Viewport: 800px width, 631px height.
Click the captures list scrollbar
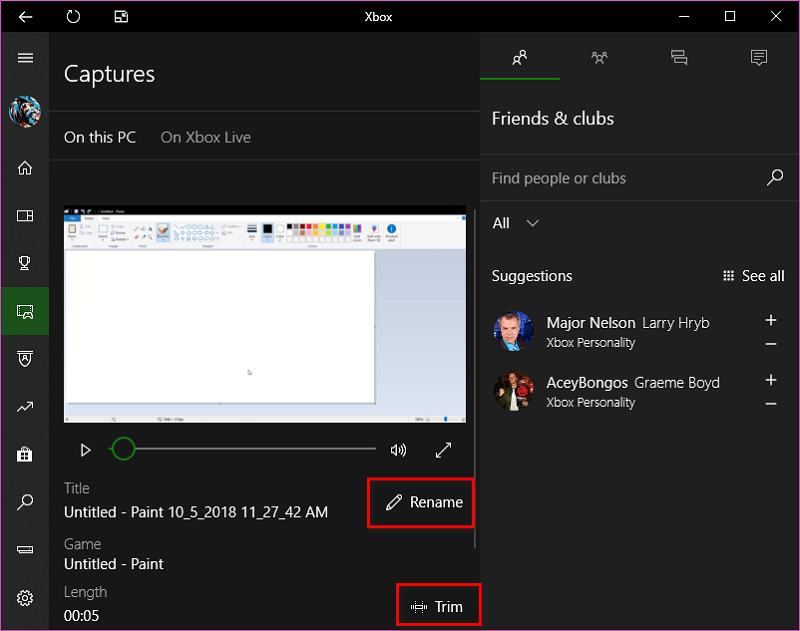click(x=475, y=377)
